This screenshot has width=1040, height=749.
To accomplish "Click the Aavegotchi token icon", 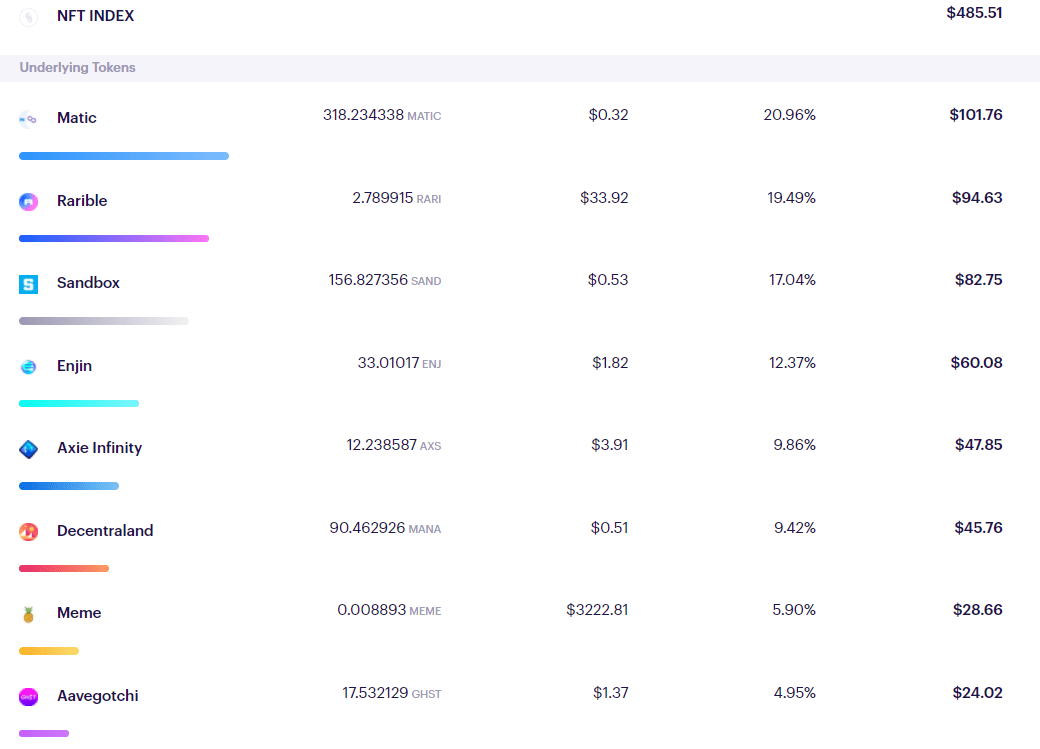I will [27, 695].
